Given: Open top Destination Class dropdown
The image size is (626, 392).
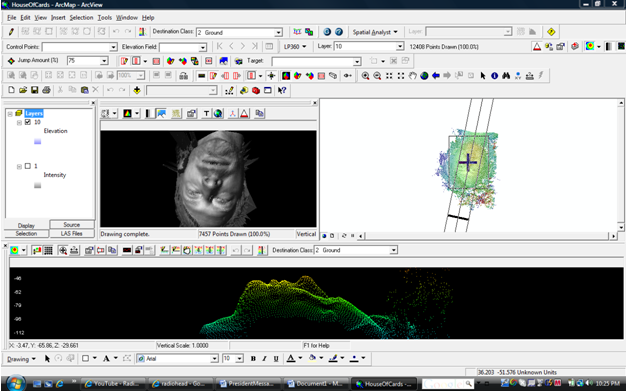Looking at the screenshot, I should pyautogui.click(x=278, y=32).
